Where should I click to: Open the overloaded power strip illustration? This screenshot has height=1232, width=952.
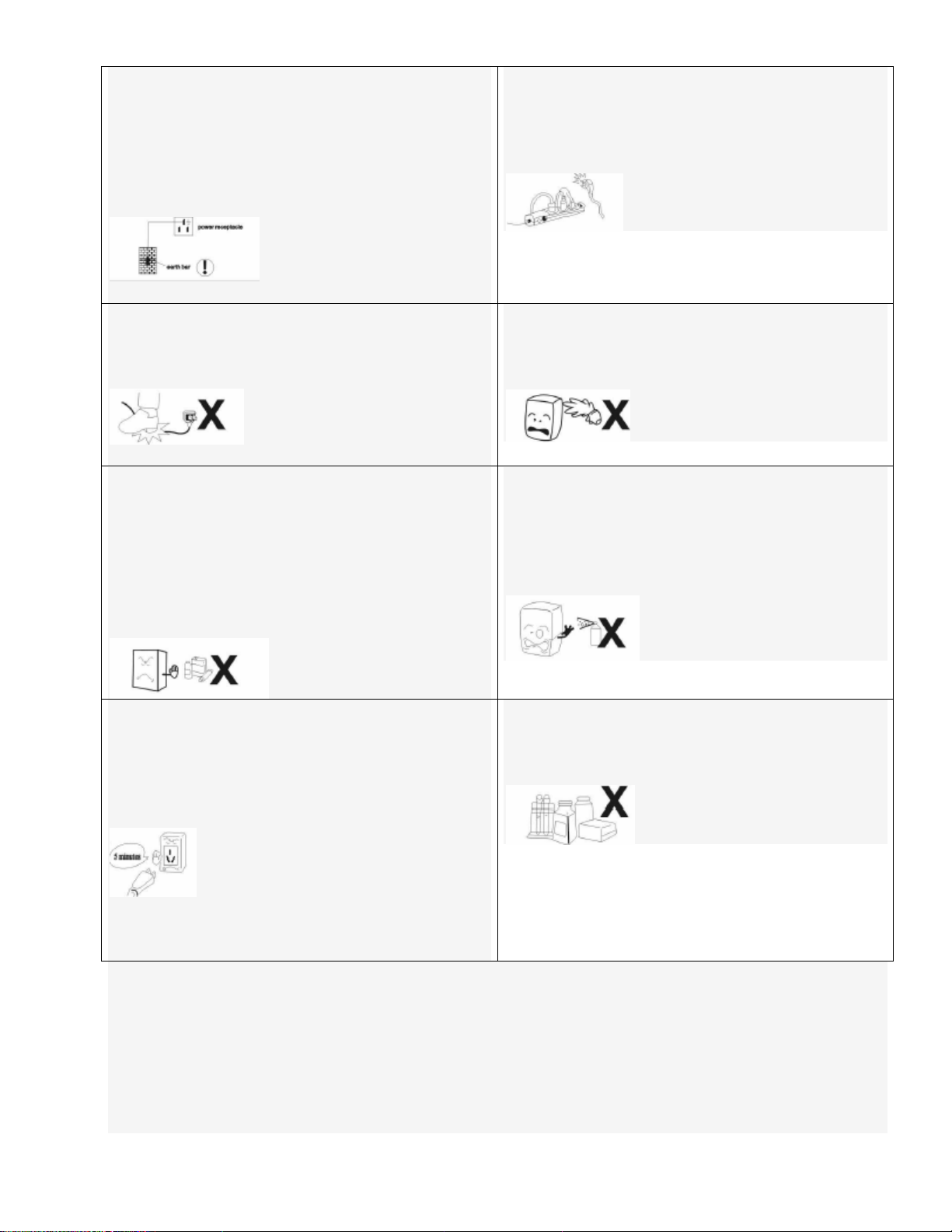[x=563, y=202]
